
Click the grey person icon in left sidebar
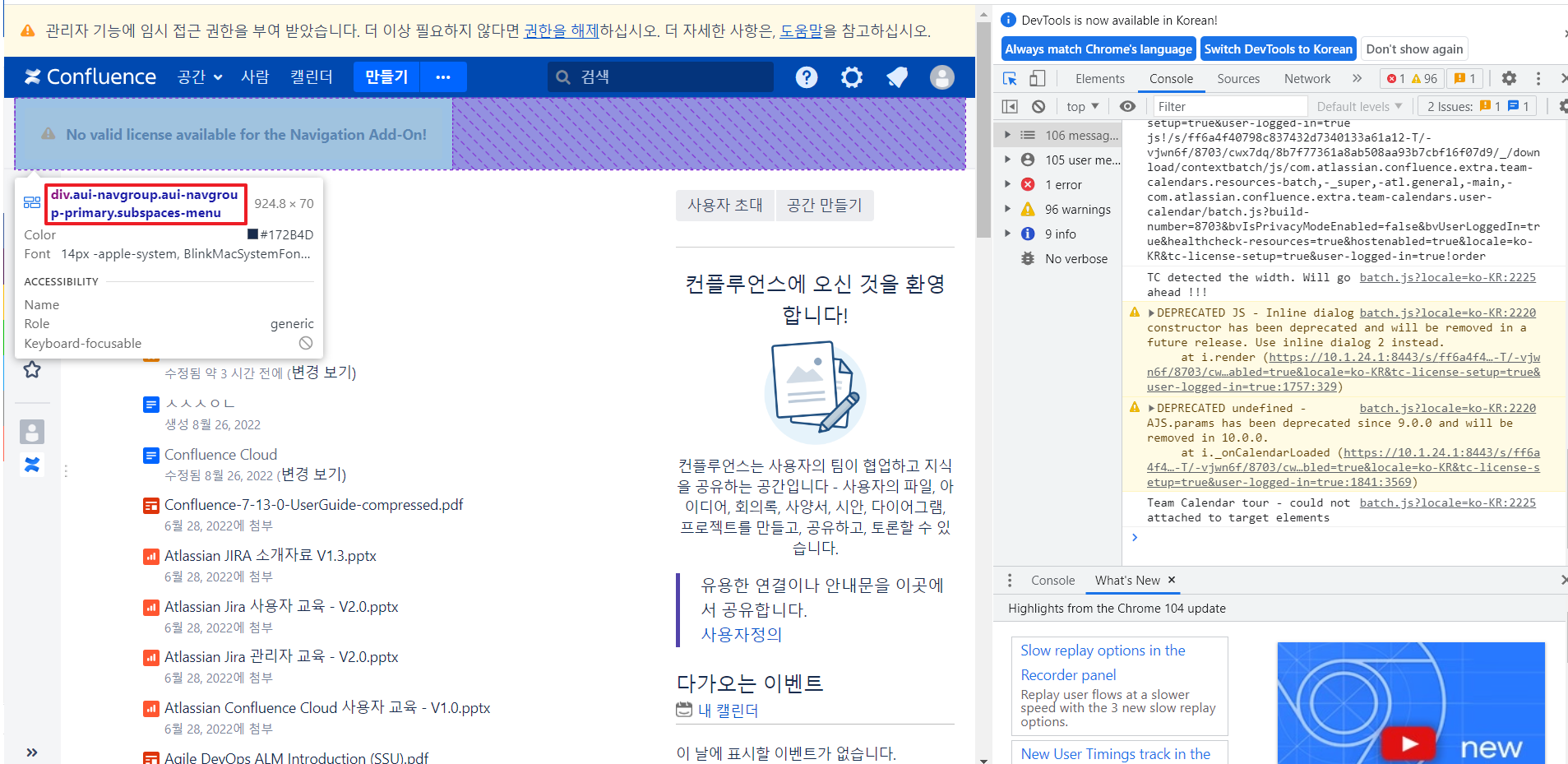pos(32,432)
